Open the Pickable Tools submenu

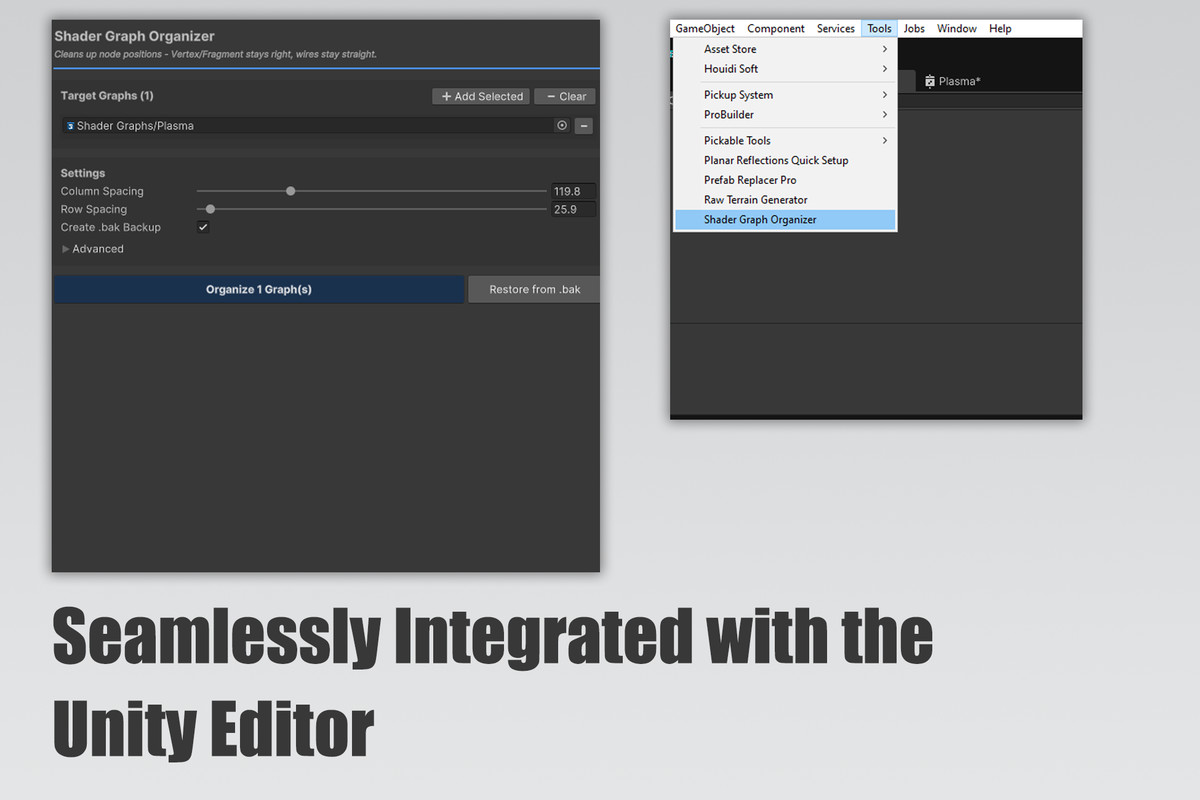pos(786,141)
